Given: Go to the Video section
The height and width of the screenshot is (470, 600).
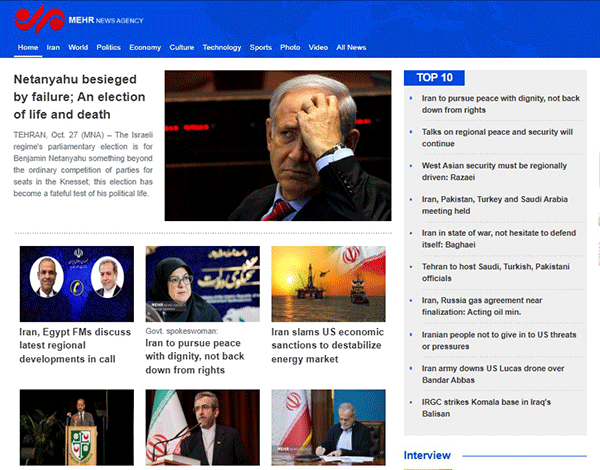Looking at the screenshot, I should [x=318, y=47].
